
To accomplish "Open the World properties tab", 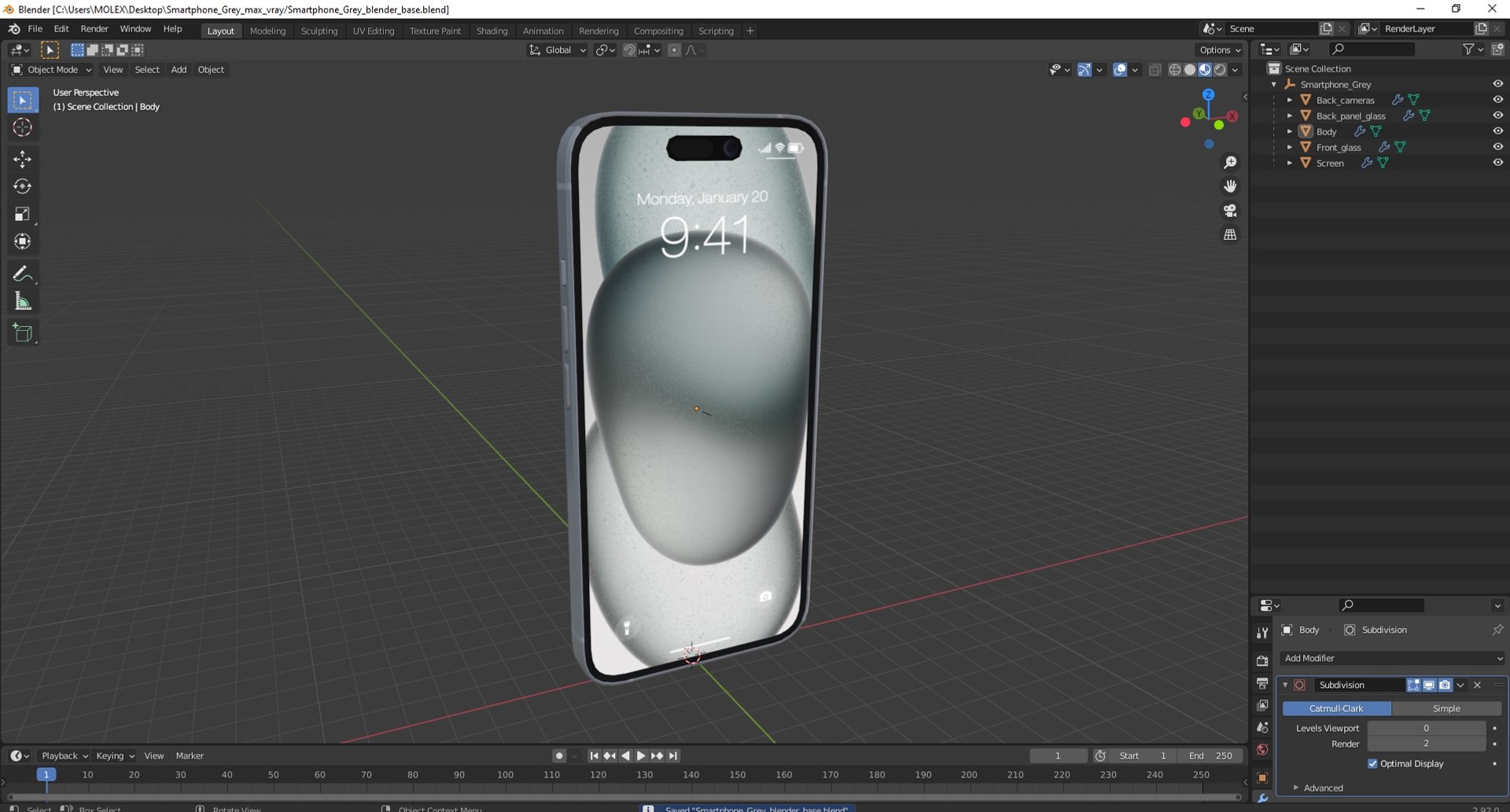I will point(1262,750).
